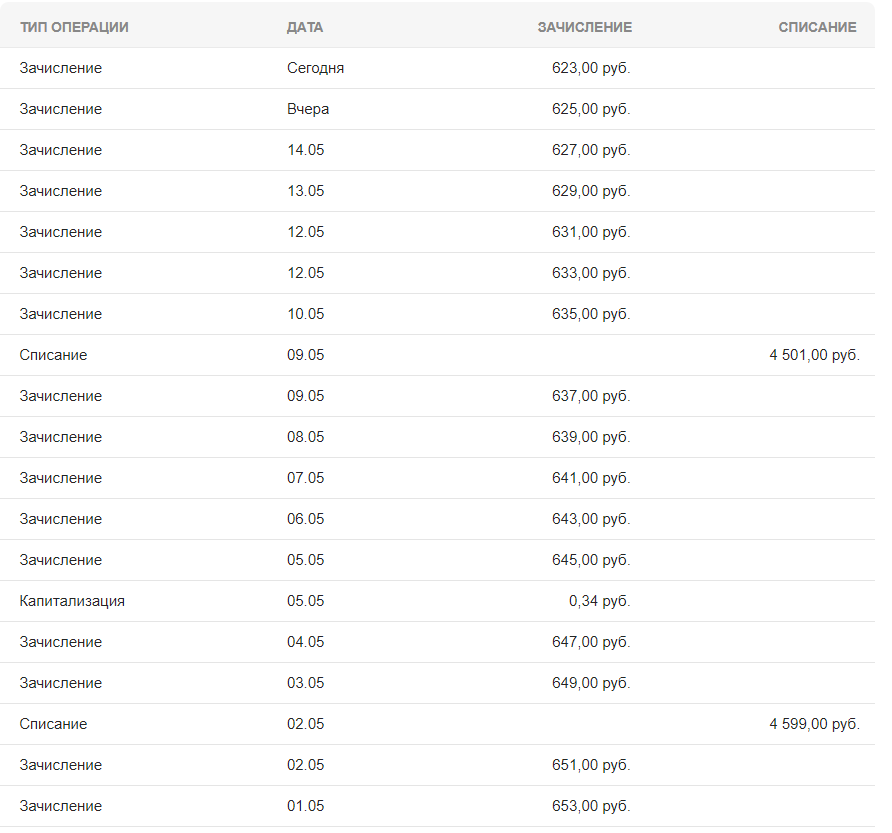The image size is (892, 833).
Task: Click the "Списание" column header
Action: (x=817, y=27)
